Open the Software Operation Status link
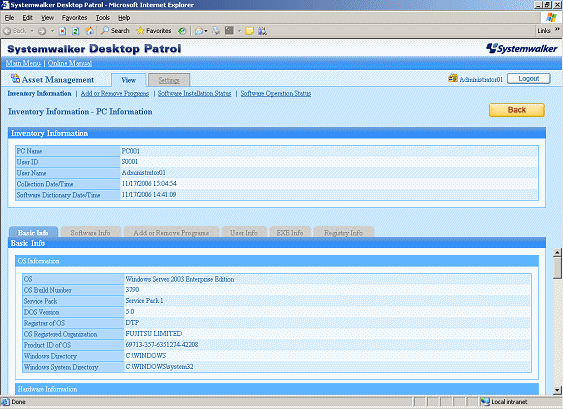Image resolution: width=563 pixels, height=409 pixels. pyautogui.click(x=276, y=93)
